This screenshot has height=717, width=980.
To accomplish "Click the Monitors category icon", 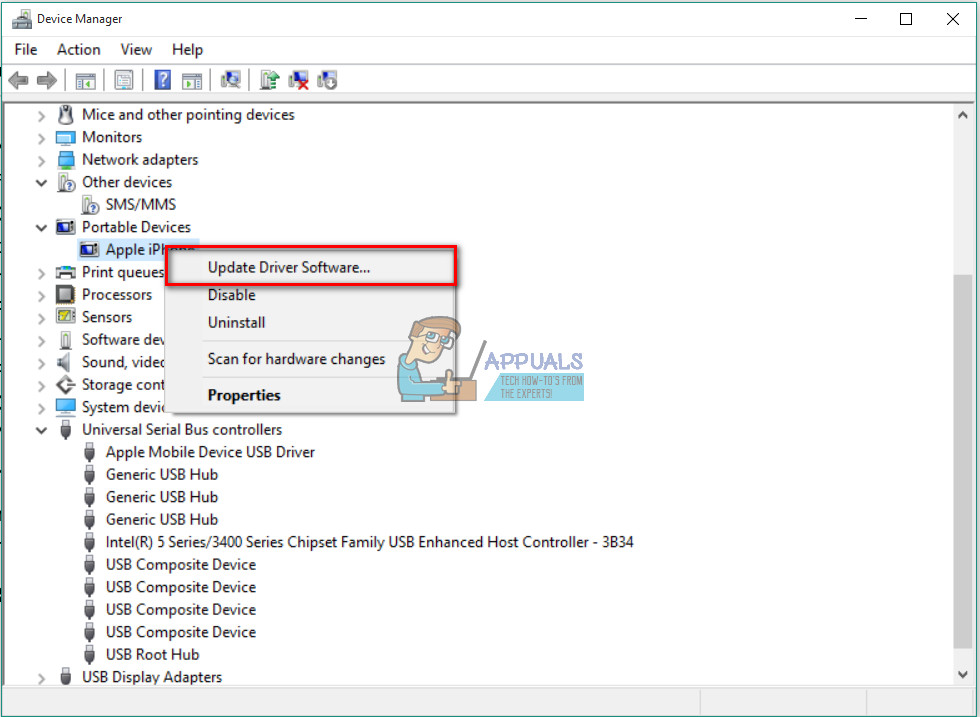I will point(66,138).
